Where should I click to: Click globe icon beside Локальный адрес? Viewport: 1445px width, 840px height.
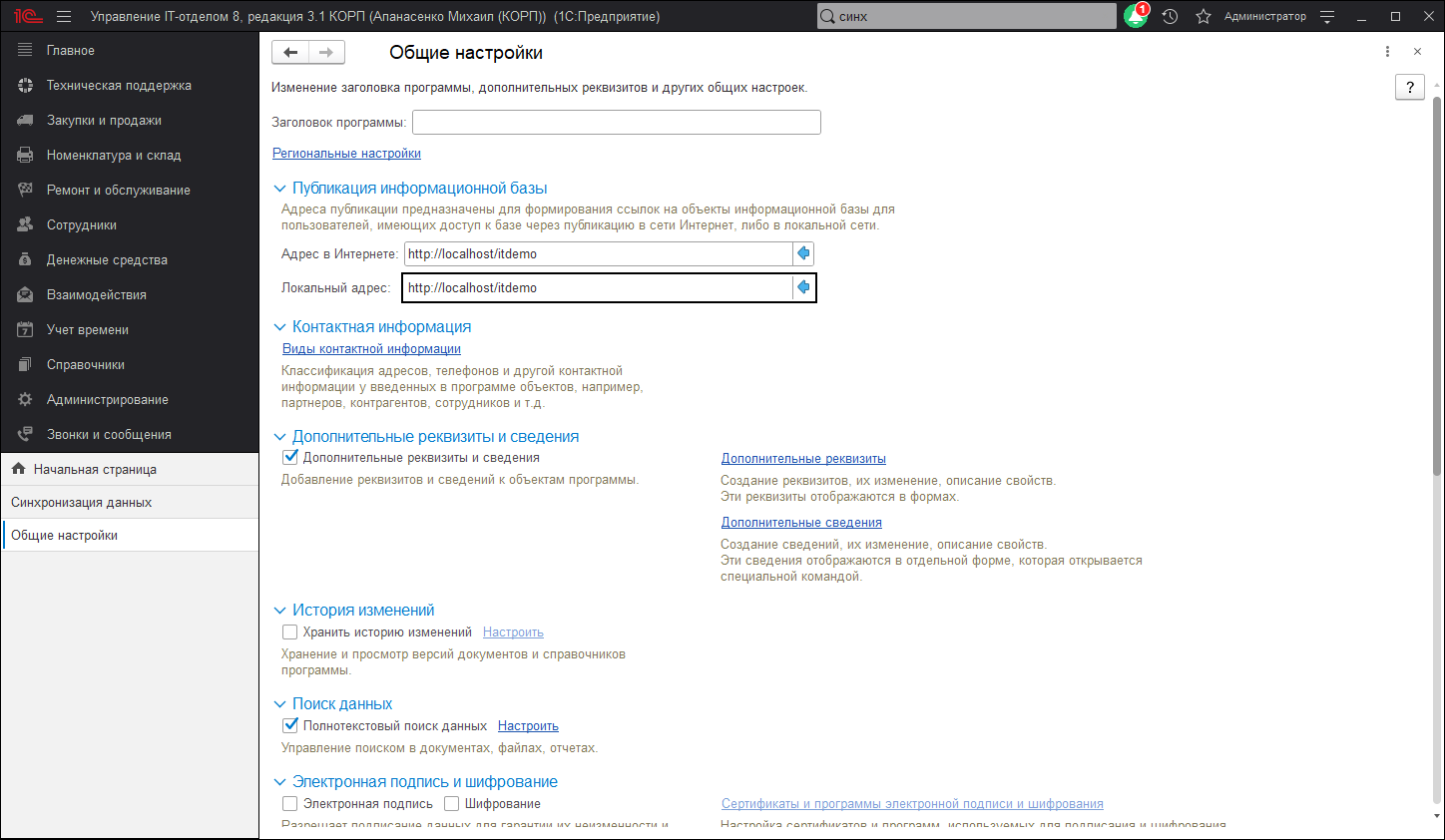[x=803, y=287]
